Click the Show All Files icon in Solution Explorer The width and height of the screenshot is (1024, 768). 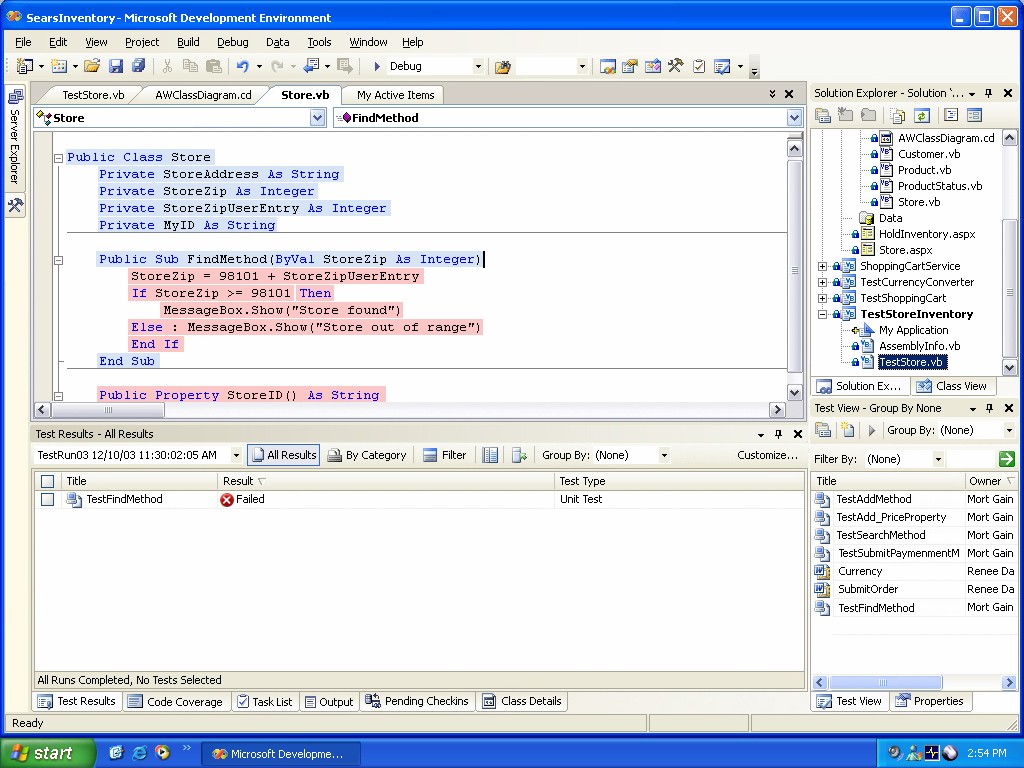pyautogui.click(x=899, y=116)
